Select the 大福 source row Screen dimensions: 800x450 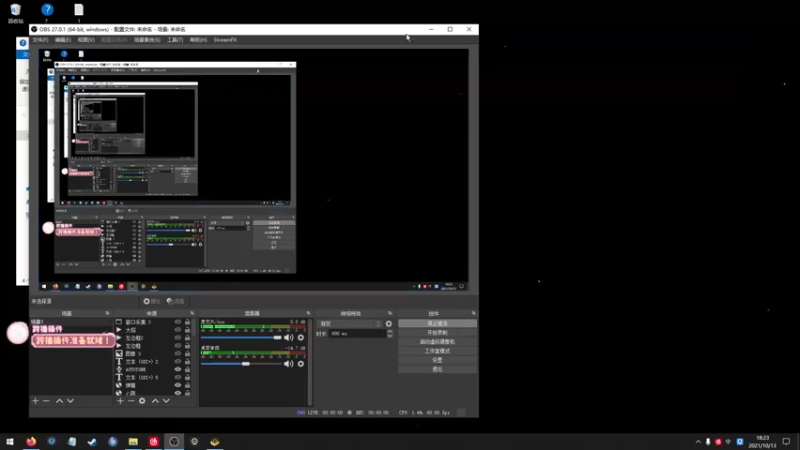click(x=154, y=330)
